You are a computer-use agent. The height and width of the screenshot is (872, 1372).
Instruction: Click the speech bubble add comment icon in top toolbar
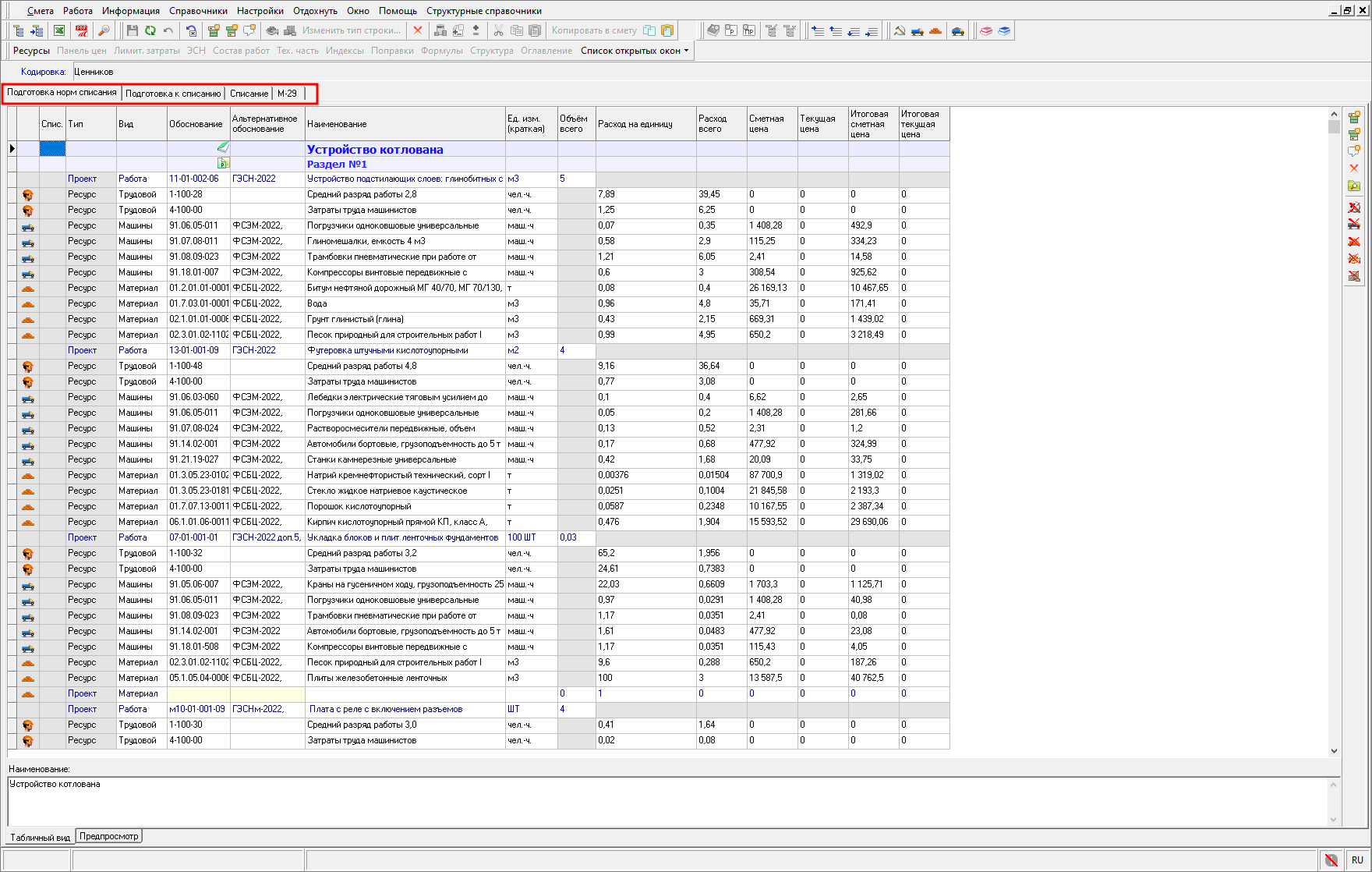pyautogui.click(x=249, y=30)
